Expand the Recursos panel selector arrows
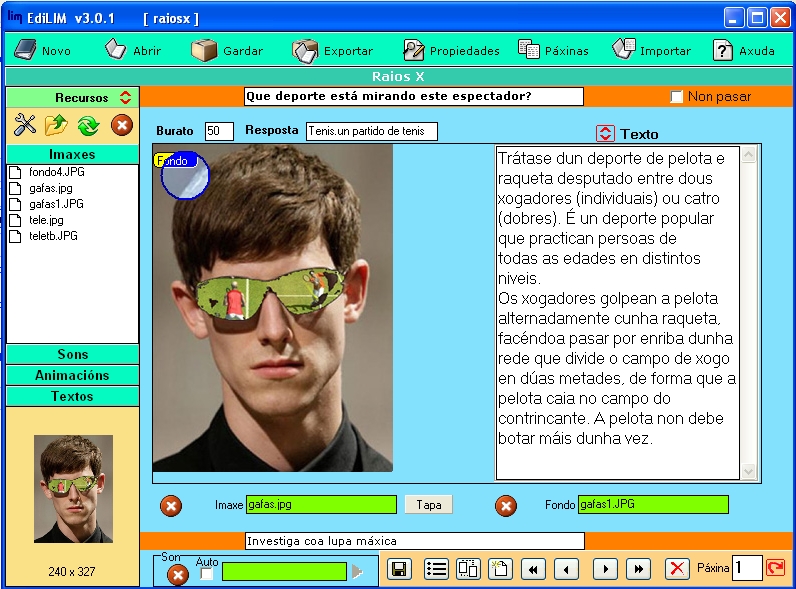Viewport: 796px width, 589px height. (x=125, y=98)
